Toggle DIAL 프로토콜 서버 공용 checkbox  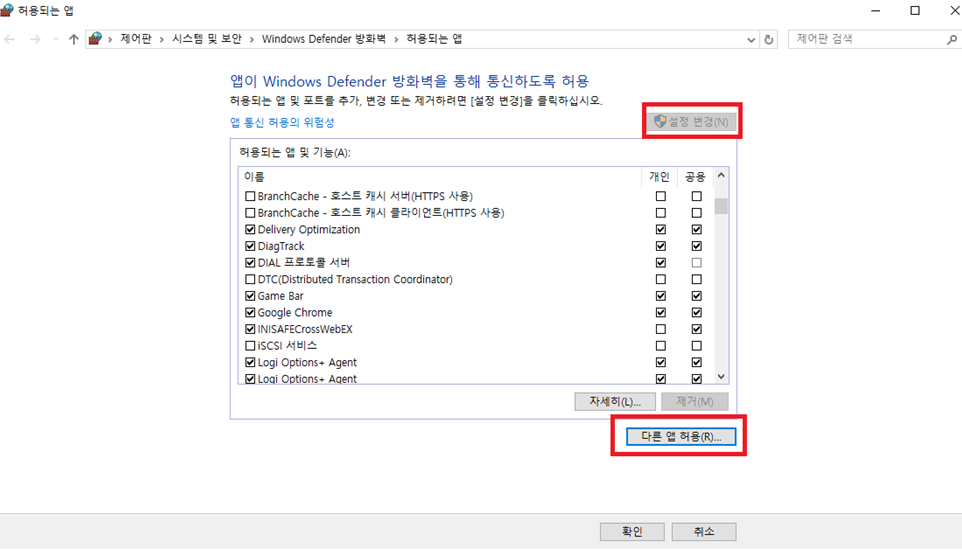pyautogui.click(x=696, y=263)
